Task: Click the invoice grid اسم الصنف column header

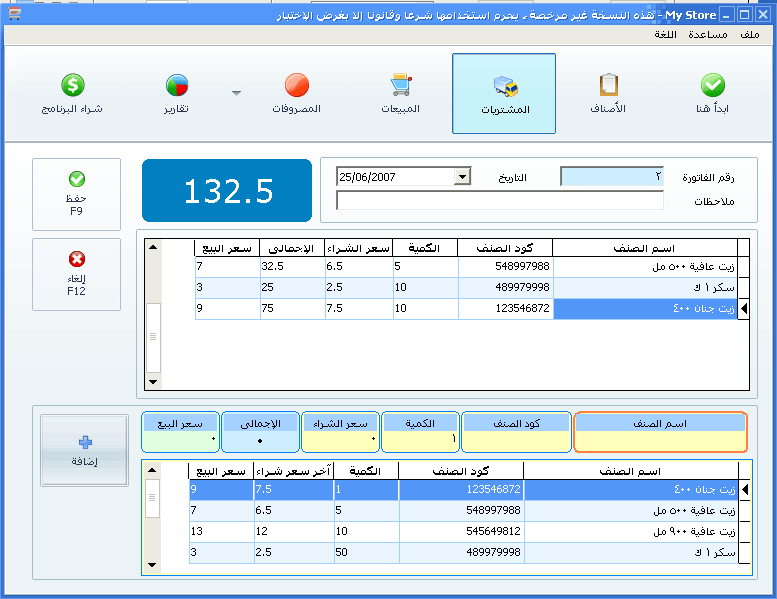Action: point(645,248)
